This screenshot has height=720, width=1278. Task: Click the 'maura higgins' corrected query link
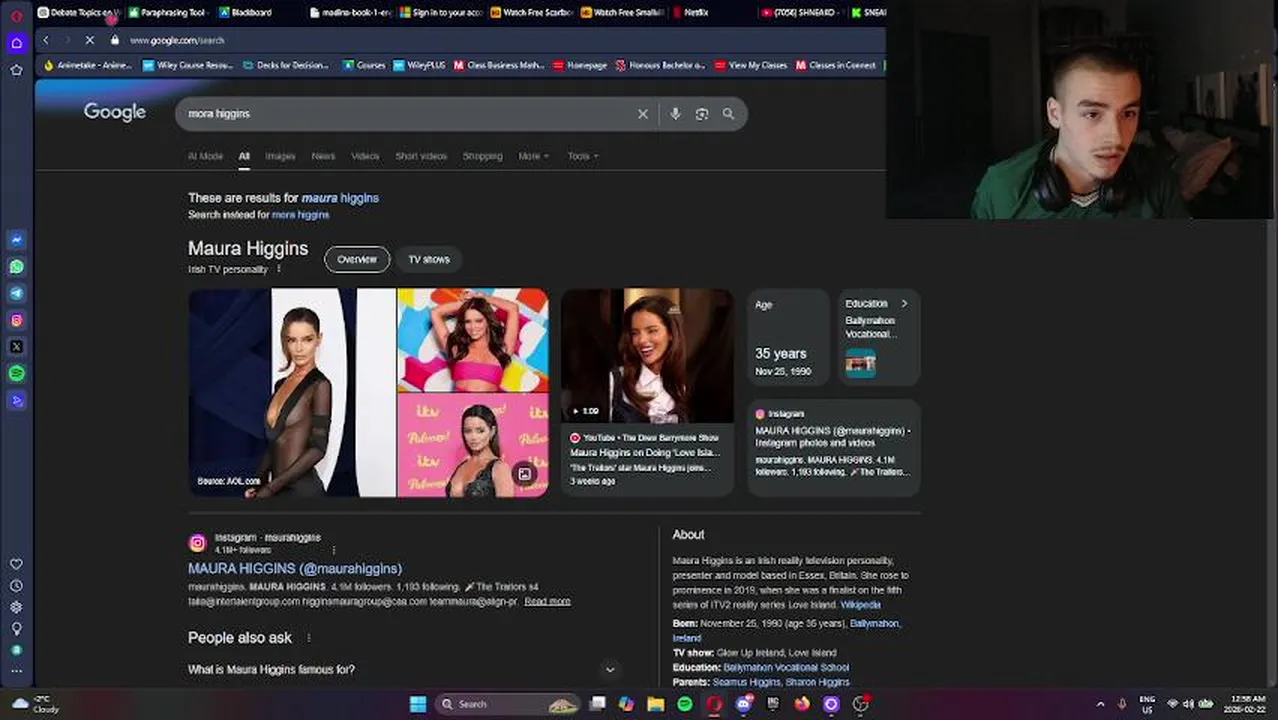click(340, 198)
